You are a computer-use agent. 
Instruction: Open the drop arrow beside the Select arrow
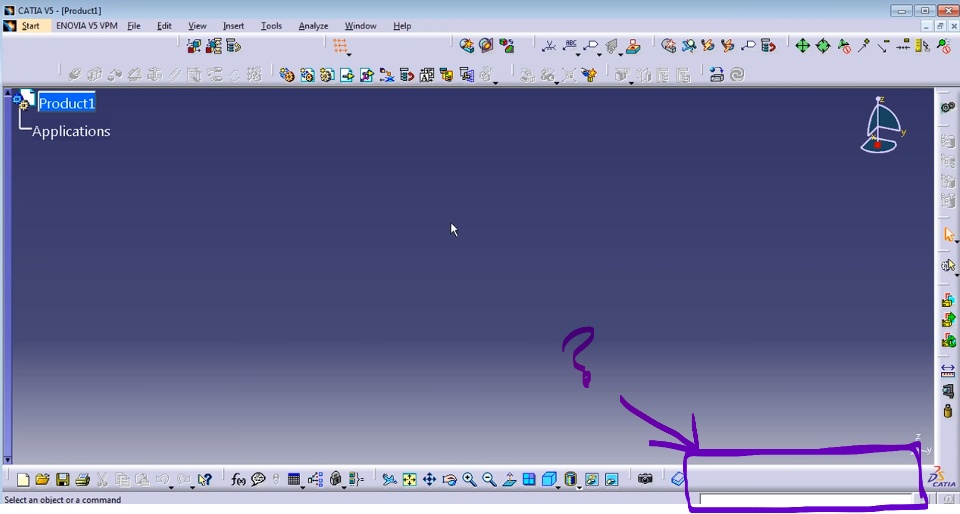click(x=956, y=242)
